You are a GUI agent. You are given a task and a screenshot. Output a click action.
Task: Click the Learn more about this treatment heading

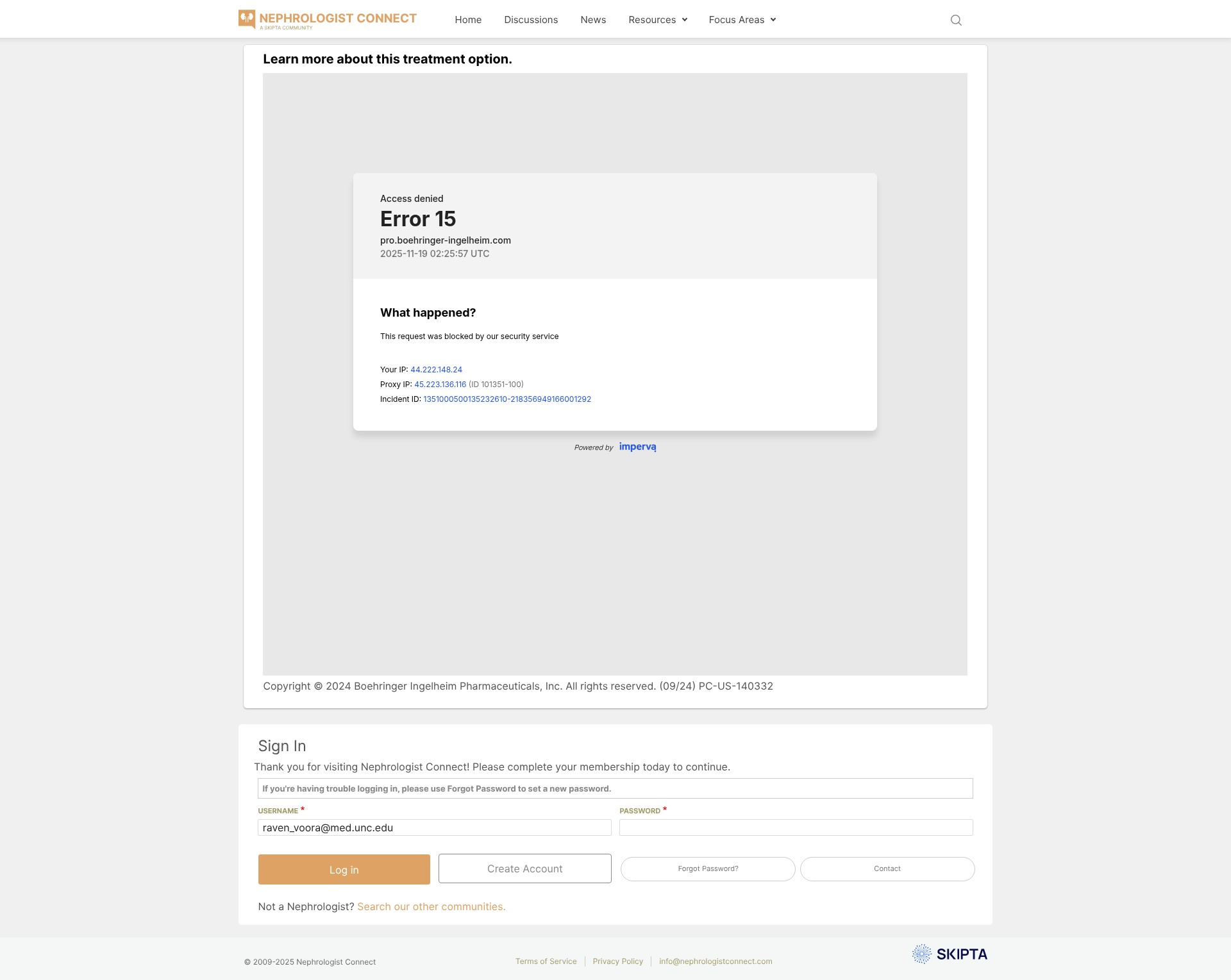tap(387, 59)
